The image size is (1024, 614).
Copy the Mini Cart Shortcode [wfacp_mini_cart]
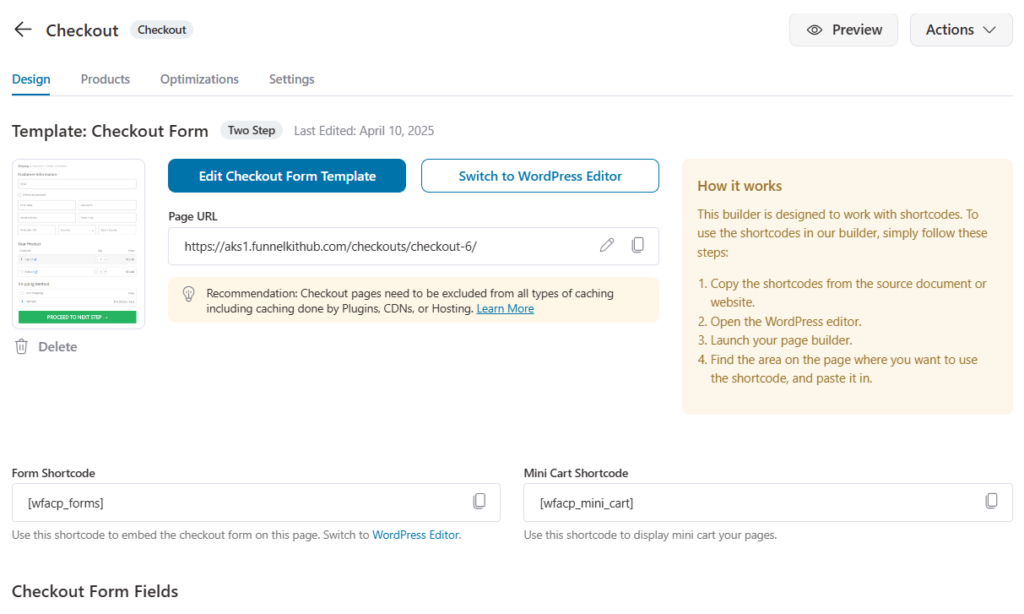coord(991,501)
